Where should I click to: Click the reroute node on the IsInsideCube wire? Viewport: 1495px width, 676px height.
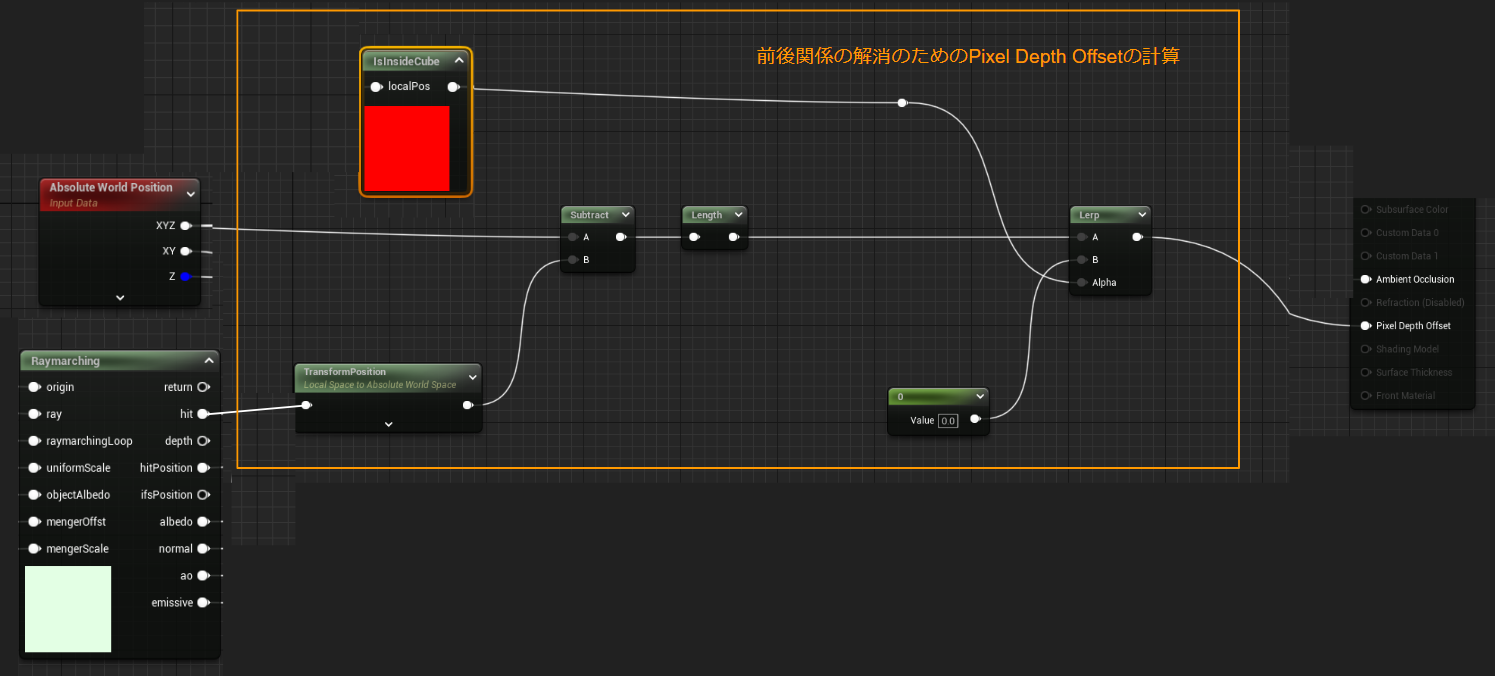pos(902,103)
